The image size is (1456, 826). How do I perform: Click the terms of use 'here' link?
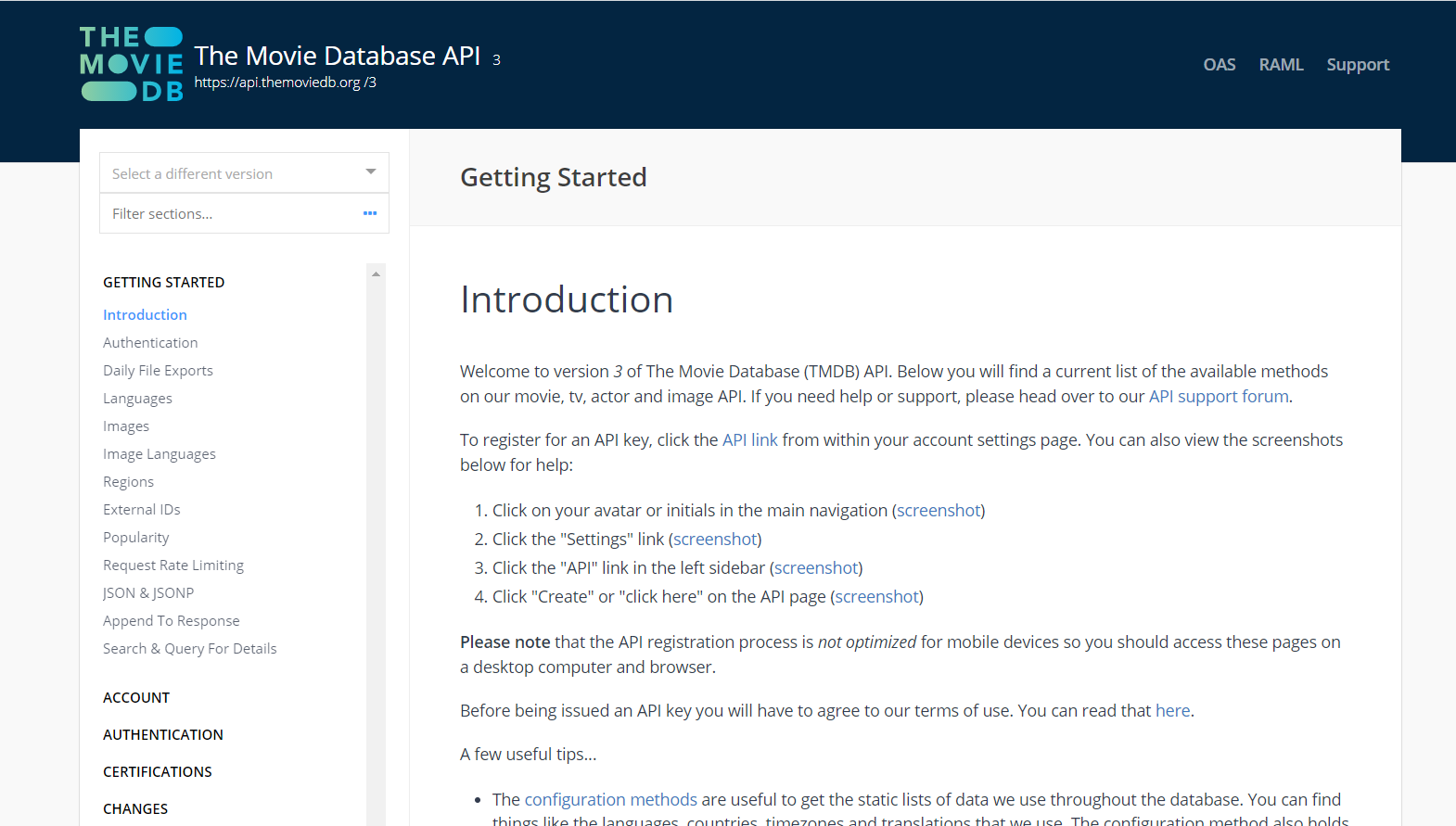tap(1173, 710)
